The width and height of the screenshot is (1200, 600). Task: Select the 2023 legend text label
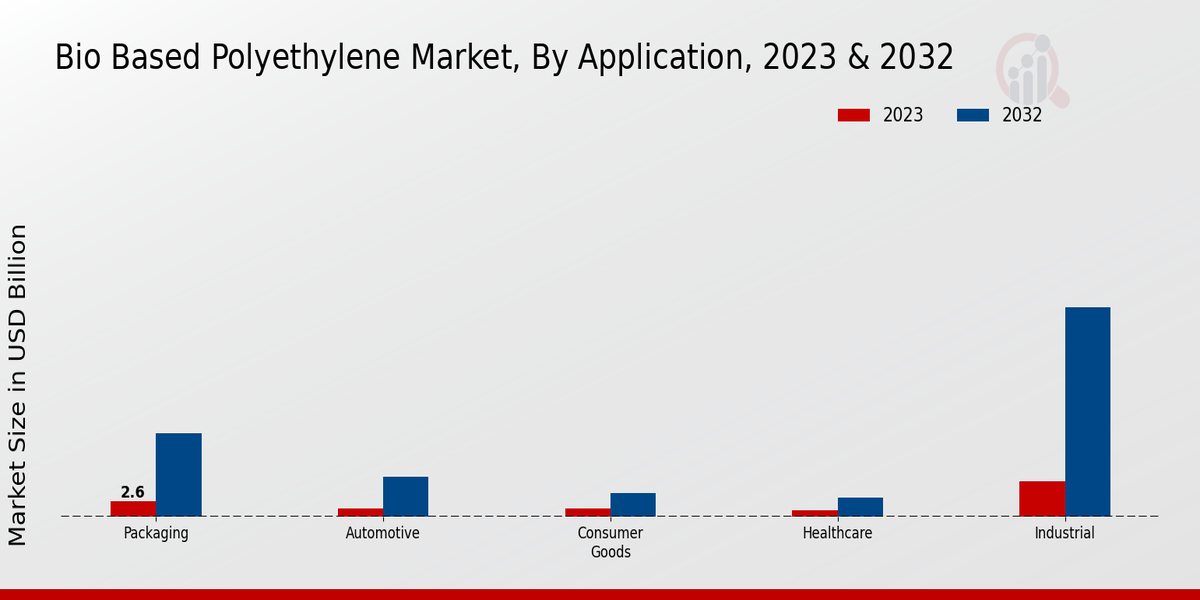[x=902, y=115]
